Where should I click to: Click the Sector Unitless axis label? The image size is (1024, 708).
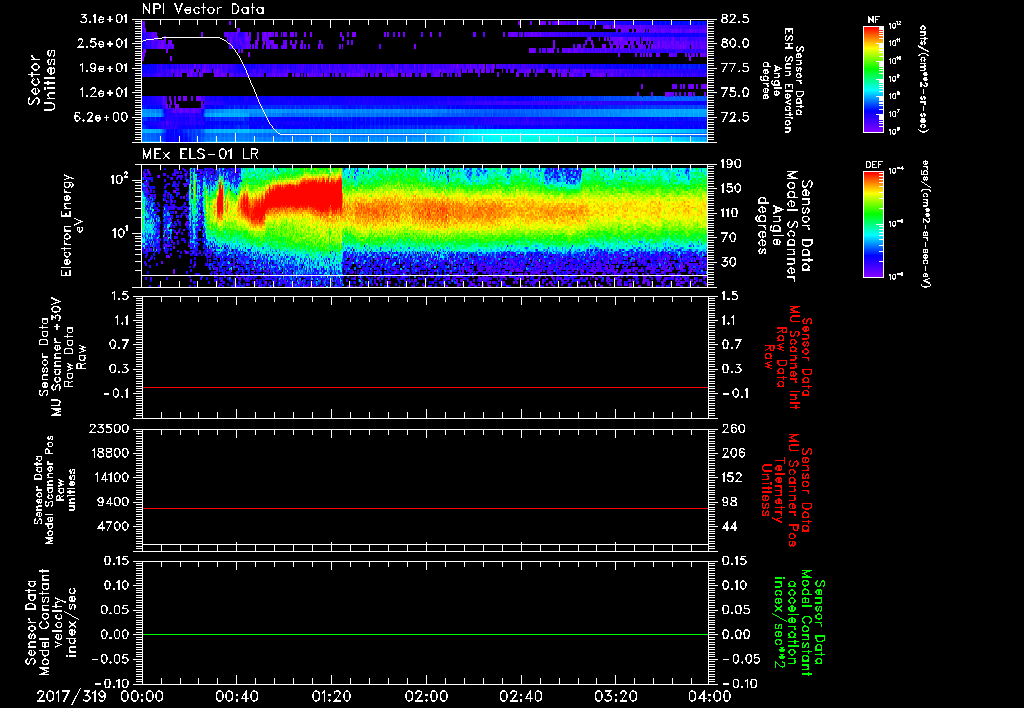point(42,80)
